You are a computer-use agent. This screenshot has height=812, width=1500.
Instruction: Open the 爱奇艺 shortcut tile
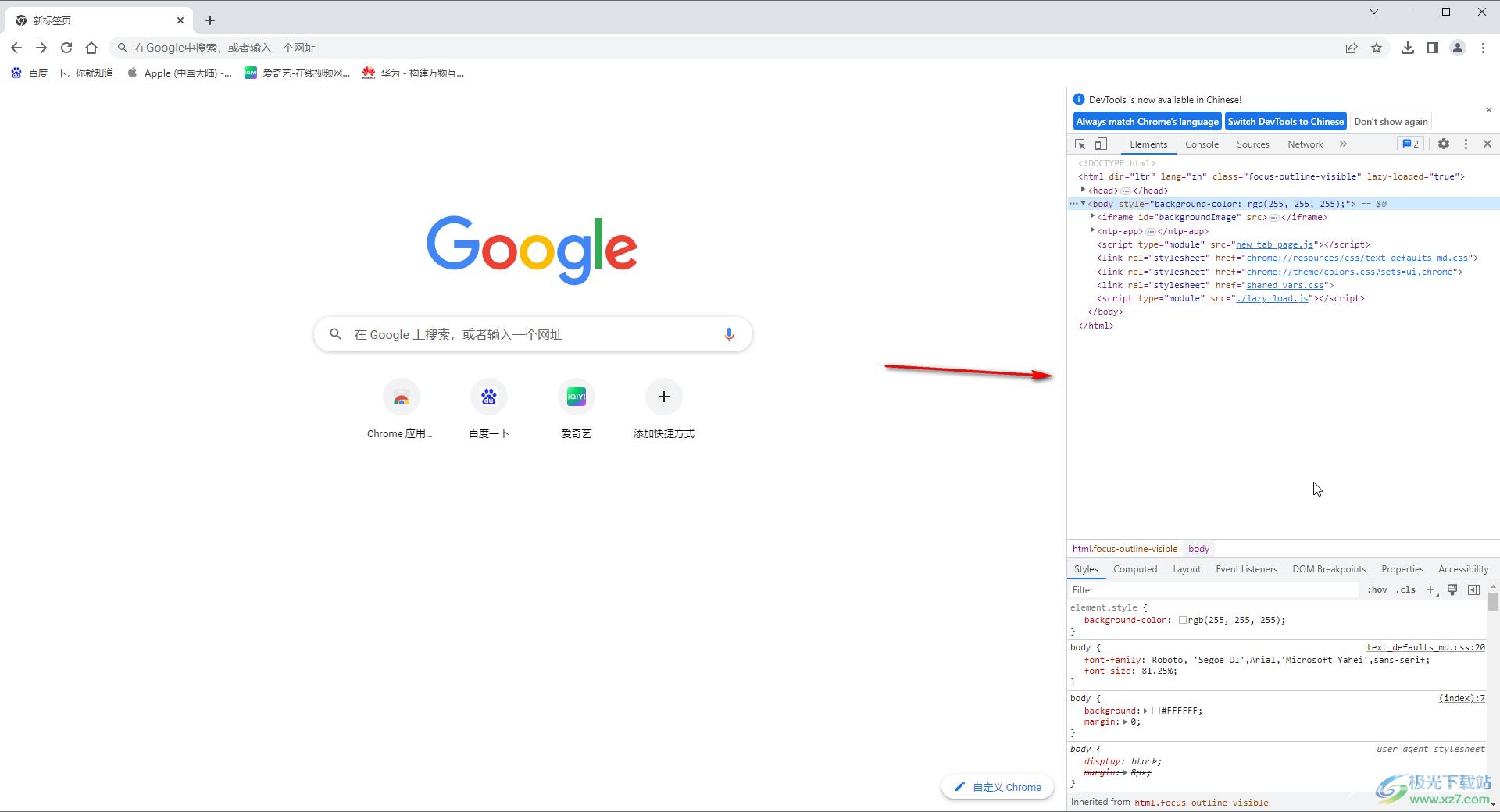tap(577, 410)
